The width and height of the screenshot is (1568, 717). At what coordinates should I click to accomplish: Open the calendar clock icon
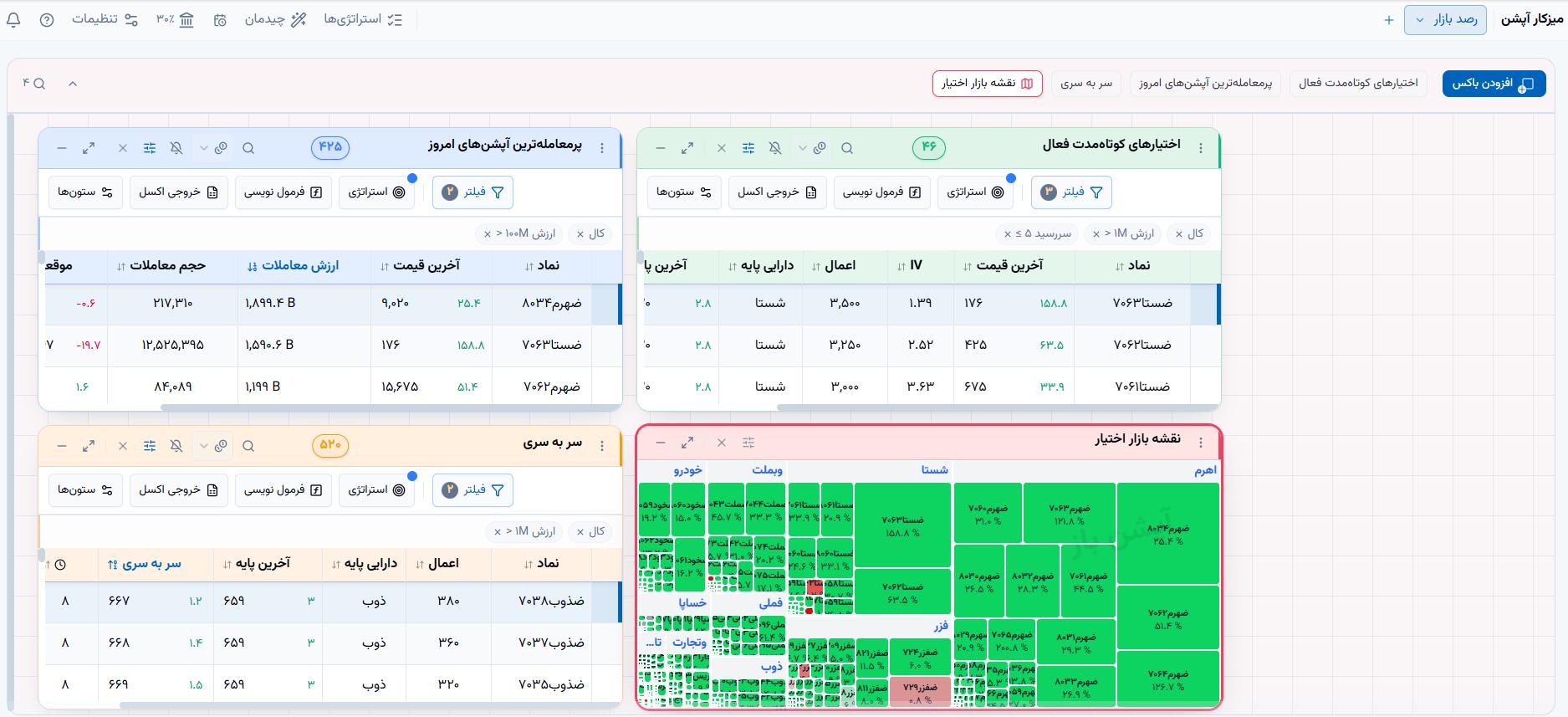(220, 20)
